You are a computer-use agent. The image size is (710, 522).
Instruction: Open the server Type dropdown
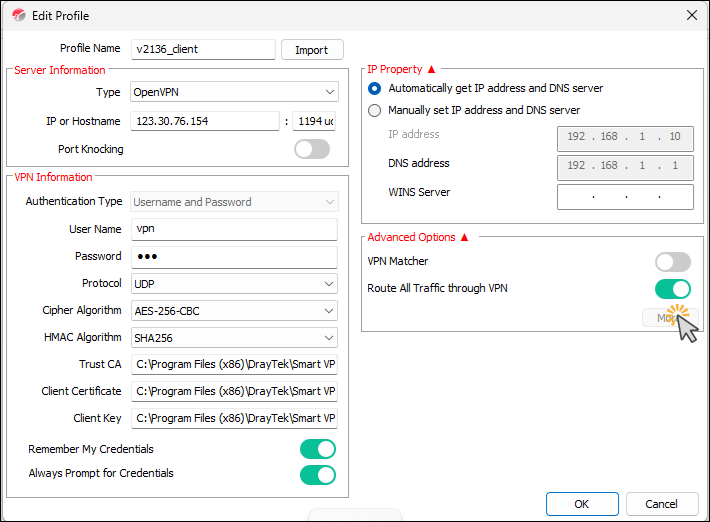point(235,93)
